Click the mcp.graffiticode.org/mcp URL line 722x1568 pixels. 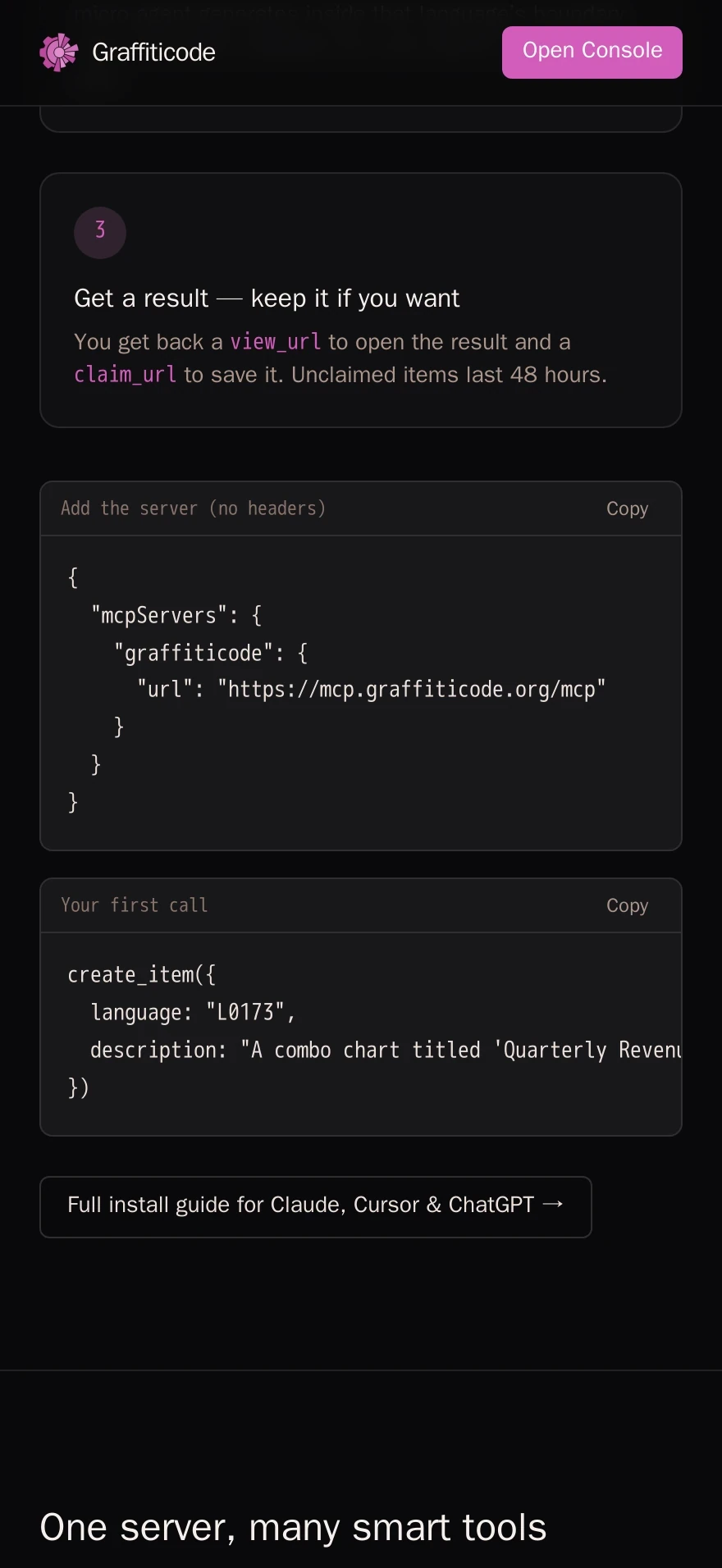pyautogui.click(x=371, y=689)
